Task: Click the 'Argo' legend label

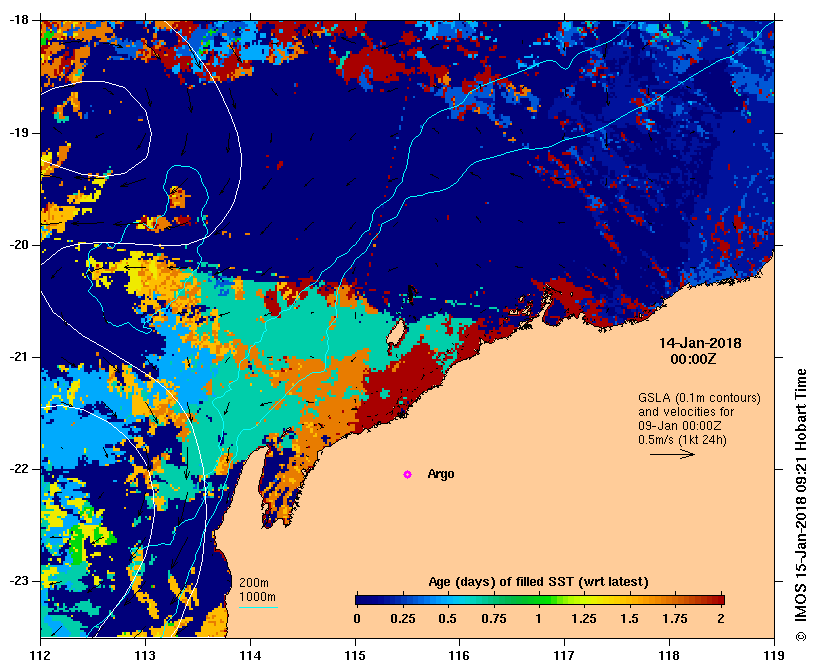Action: (441, 474)
